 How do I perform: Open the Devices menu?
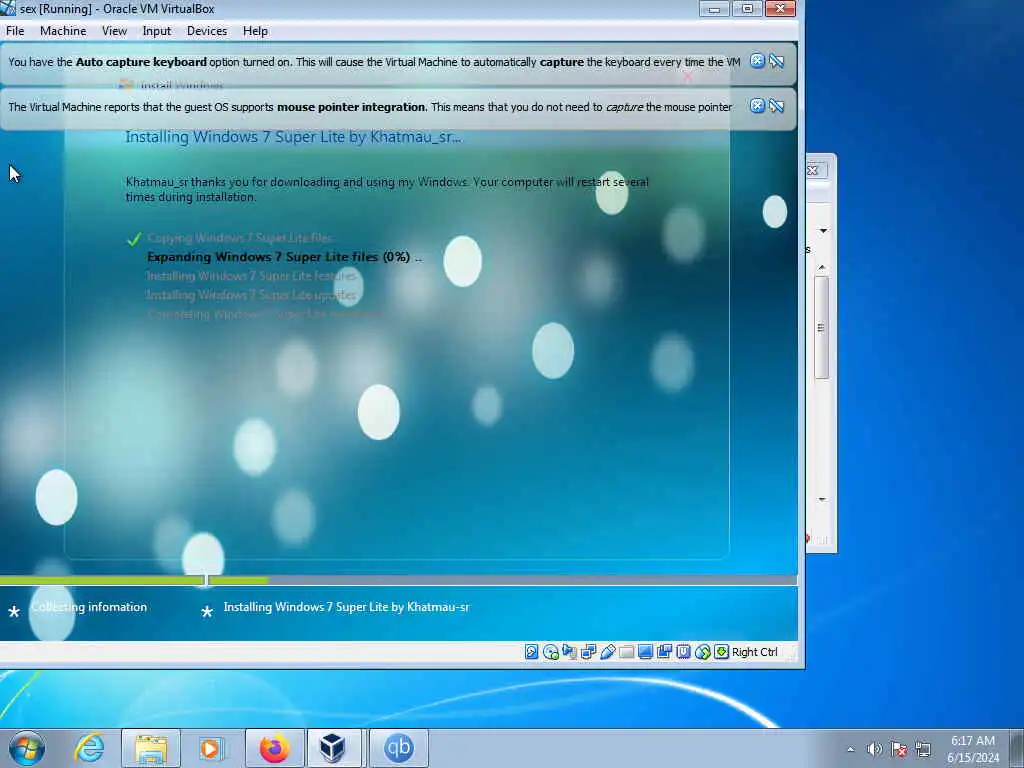pyautogui.click(x=207, y=31)
